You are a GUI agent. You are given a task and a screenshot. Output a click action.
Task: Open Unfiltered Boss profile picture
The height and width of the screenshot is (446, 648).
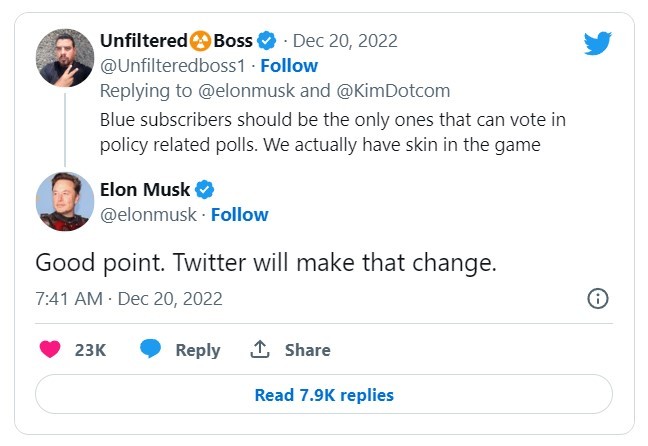[65, 58]
